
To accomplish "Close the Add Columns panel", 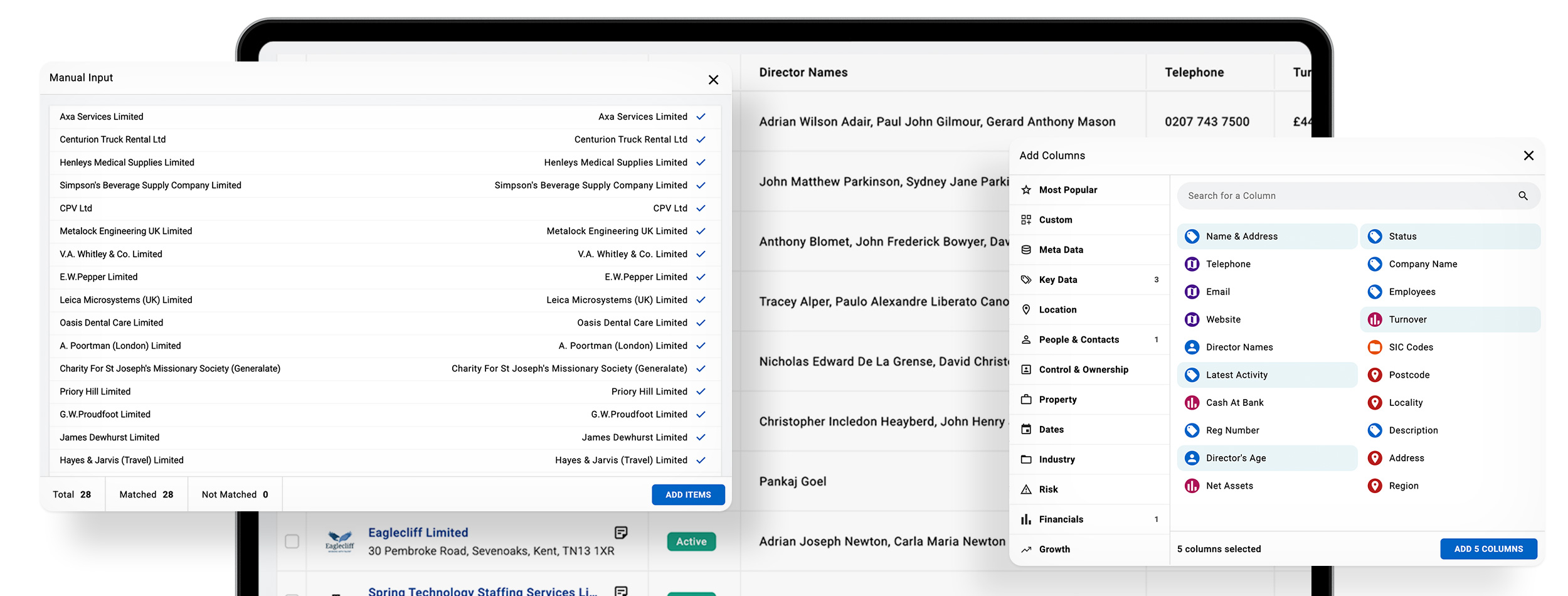I will coord(1528,156).
